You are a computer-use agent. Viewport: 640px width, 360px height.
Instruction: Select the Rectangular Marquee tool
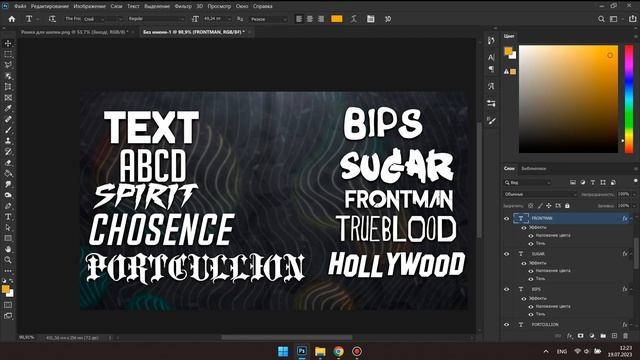point(8,54)
